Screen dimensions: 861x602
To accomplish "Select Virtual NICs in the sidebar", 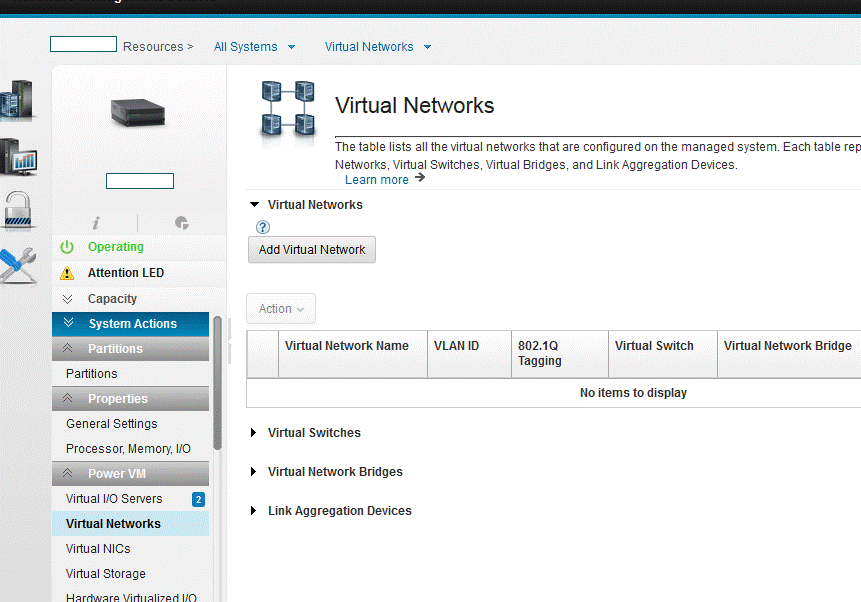I will (x=98, y=549).
